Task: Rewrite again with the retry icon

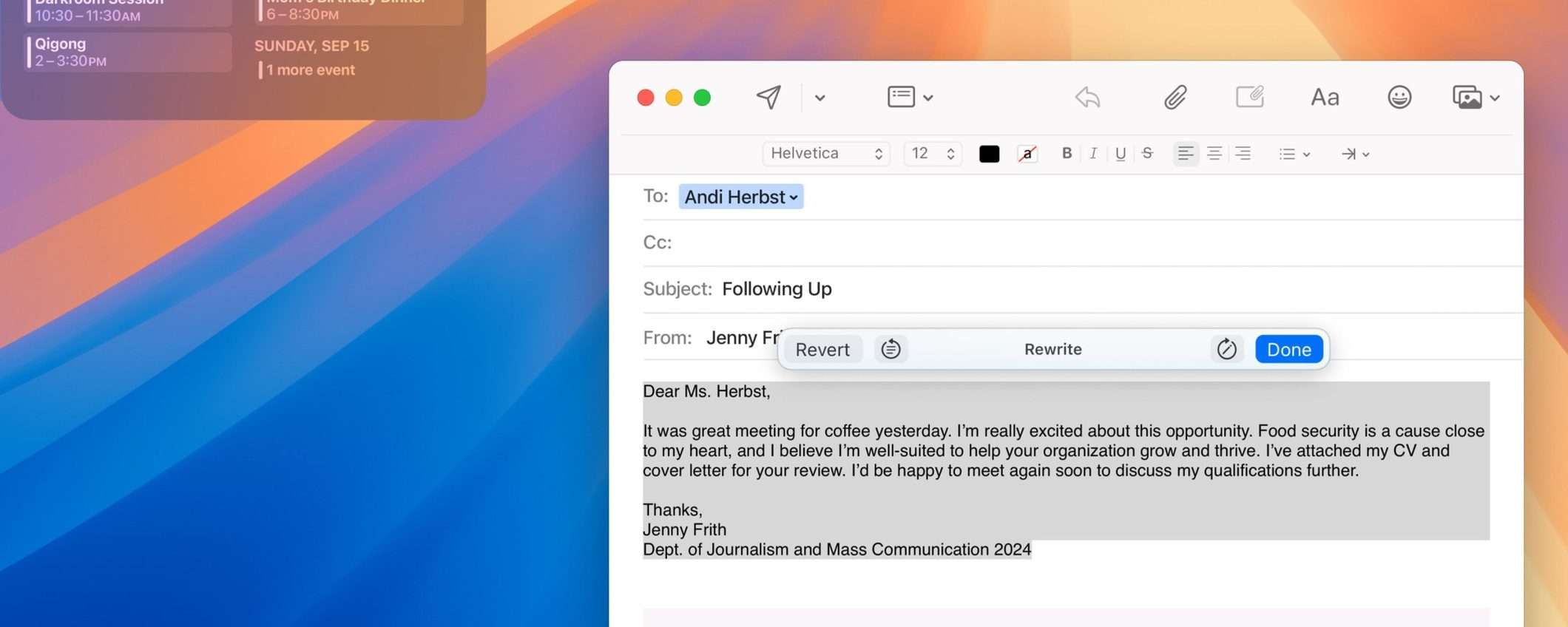Action: [1226, 349]
